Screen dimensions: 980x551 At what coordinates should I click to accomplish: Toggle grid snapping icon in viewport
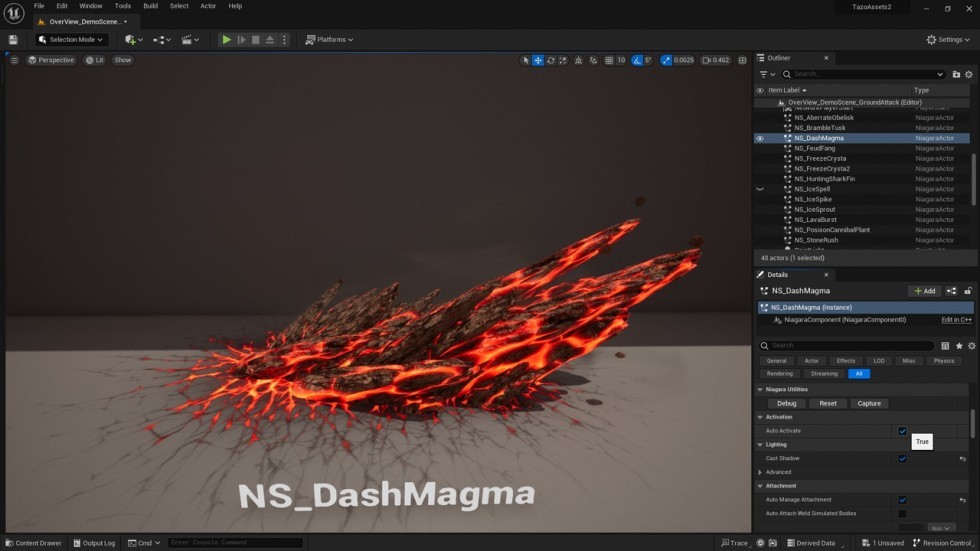609,60
